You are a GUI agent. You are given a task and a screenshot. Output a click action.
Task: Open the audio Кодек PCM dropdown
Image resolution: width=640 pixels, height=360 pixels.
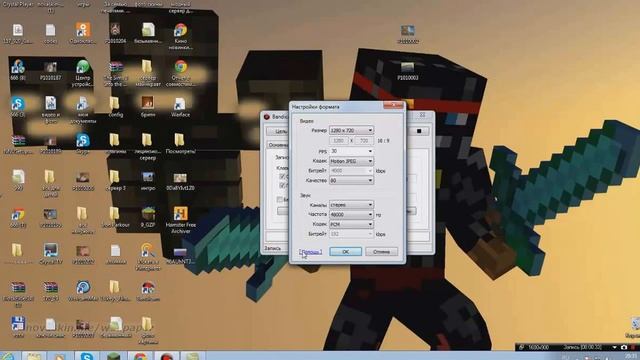tap(351, 224)
